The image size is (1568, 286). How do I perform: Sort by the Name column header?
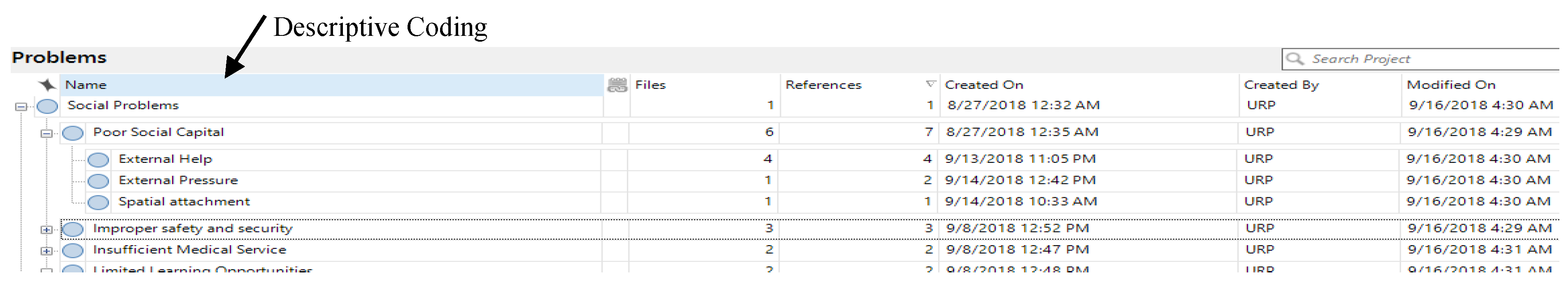[86, 85]
